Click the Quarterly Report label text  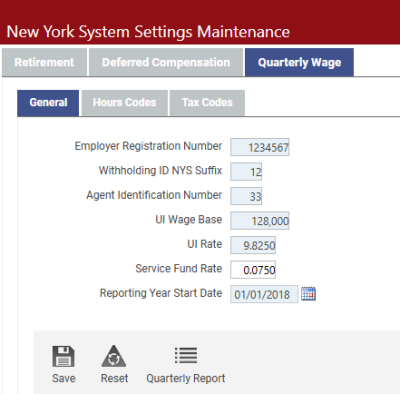coord(186,379)
